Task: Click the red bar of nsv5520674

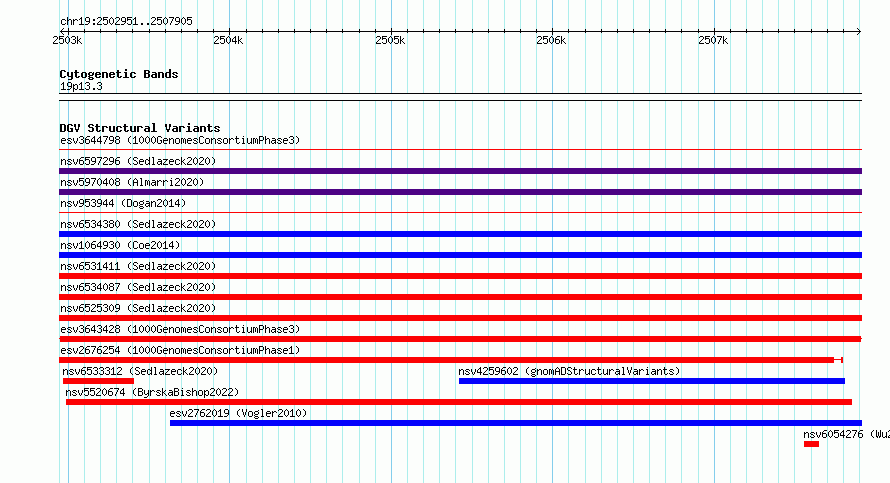Action: click(459, 402)
